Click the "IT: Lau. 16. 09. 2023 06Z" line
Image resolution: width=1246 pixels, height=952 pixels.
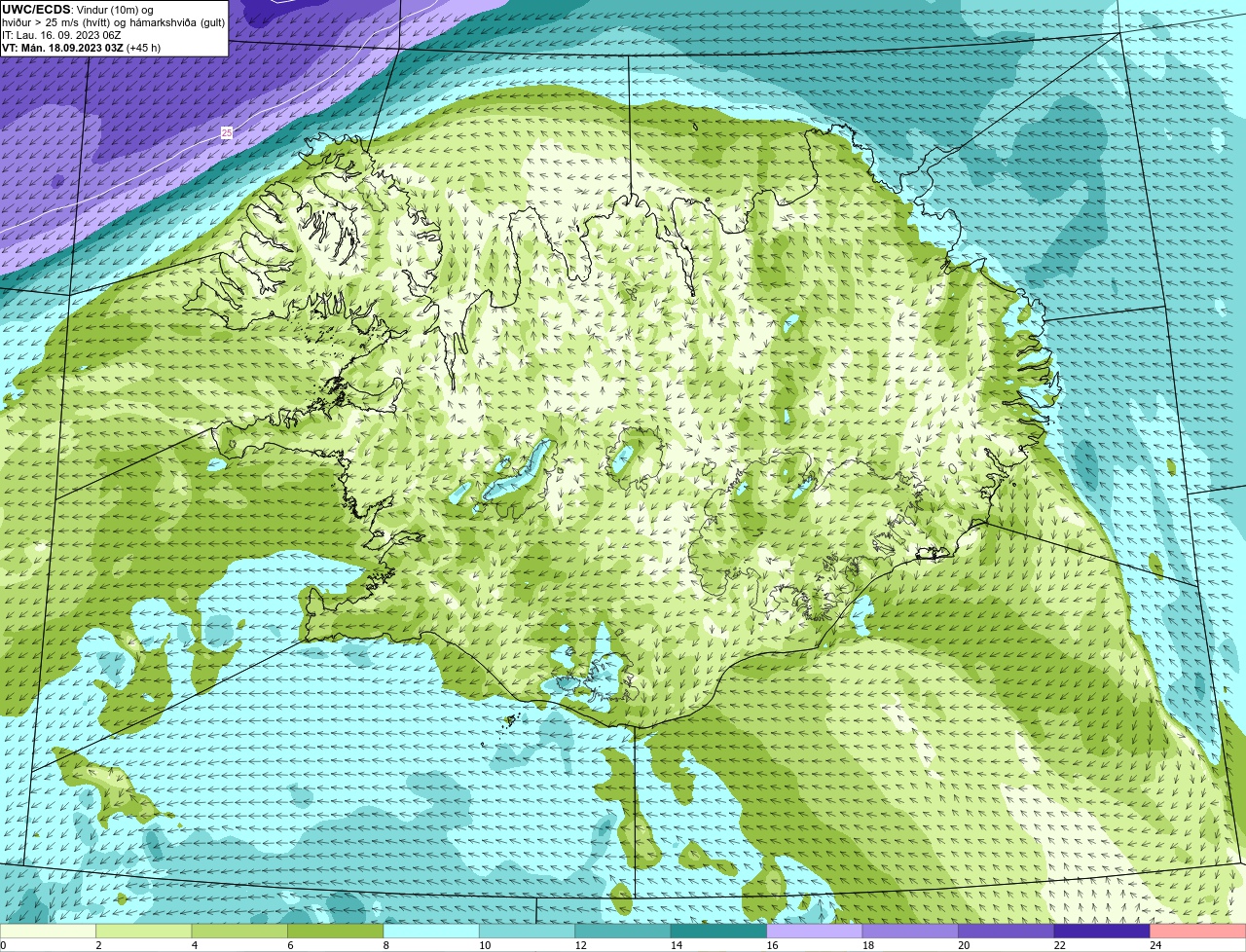(x=61, y=35)
